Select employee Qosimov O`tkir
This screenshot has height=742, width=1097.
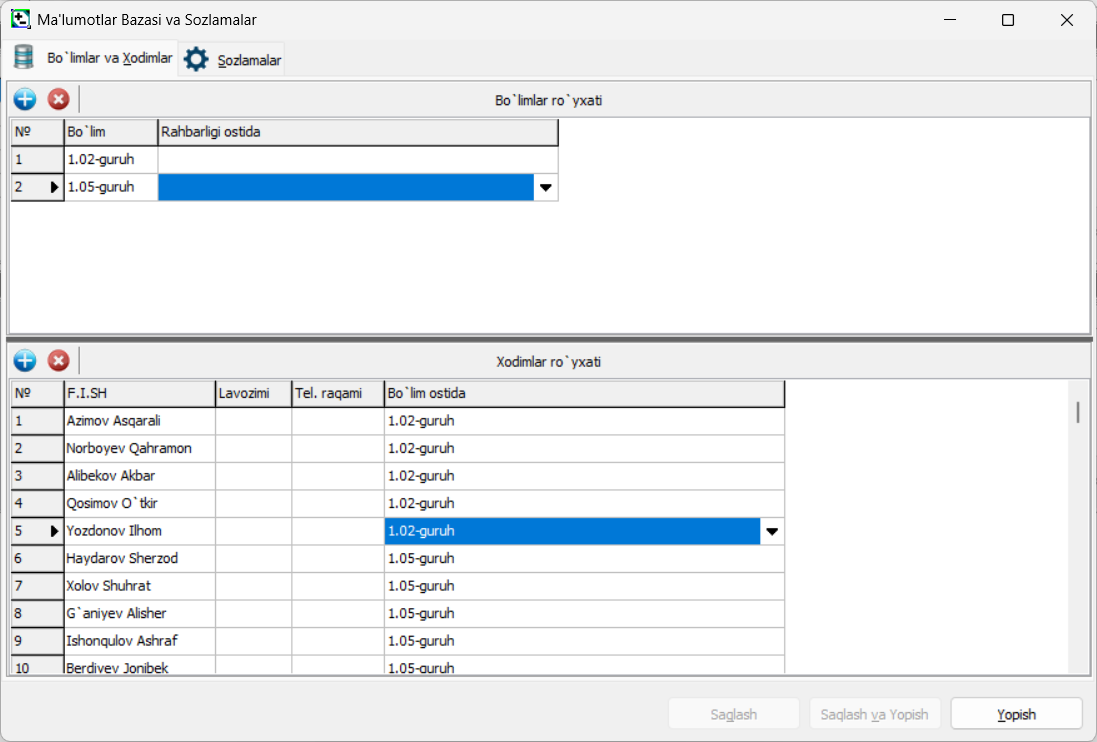pos(140,504)
